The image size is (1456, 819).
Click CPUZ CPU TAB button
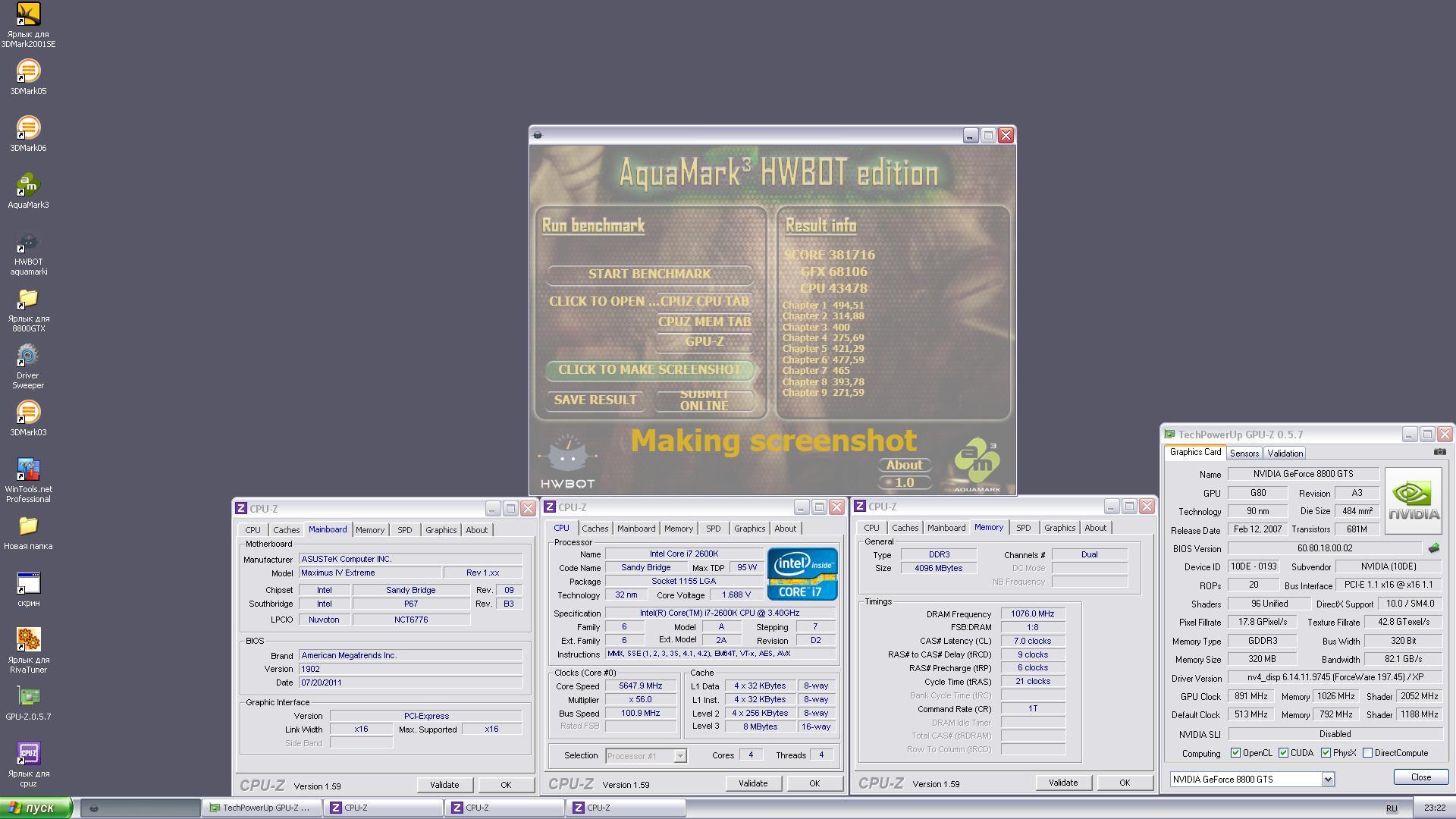(704, 301)
